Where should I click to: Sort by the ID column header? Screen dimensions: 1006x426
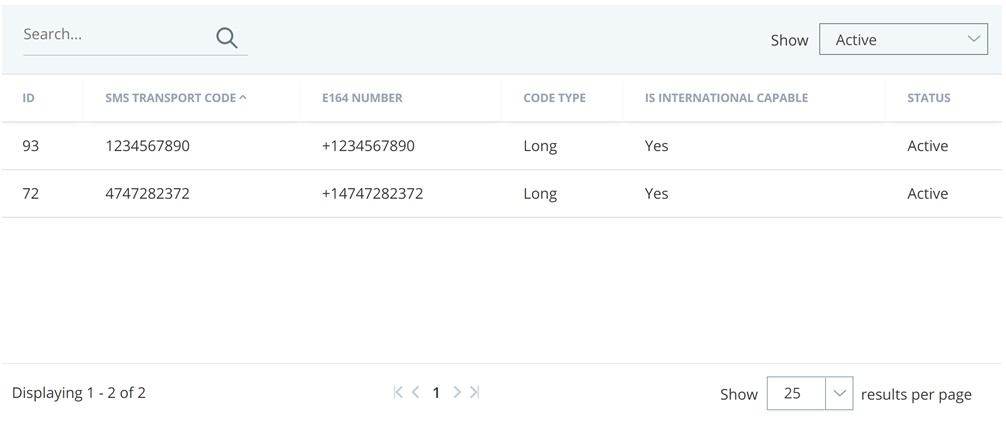[28, 98]
